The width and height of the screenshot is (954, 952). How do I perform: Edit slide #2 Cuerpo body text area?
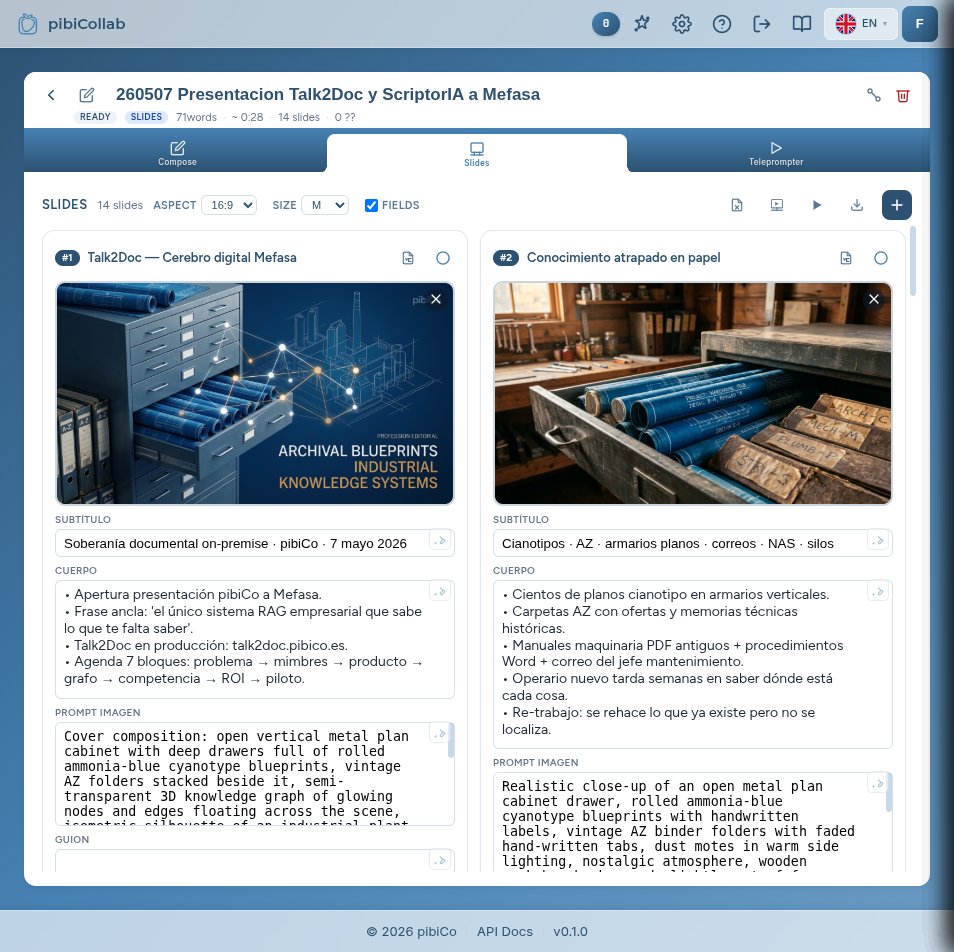tap(693, 664)
